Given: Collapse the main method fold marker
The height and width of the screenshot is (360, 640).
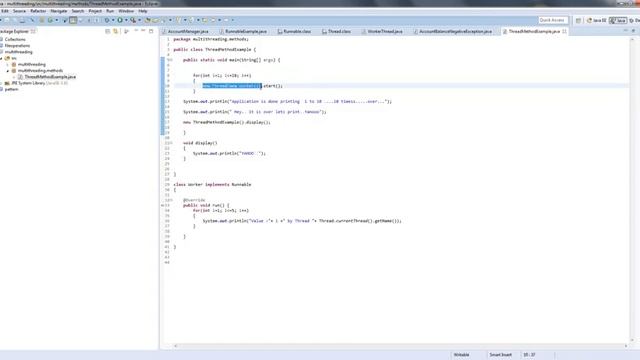Looking at the screenshot, I should point(171,60).
